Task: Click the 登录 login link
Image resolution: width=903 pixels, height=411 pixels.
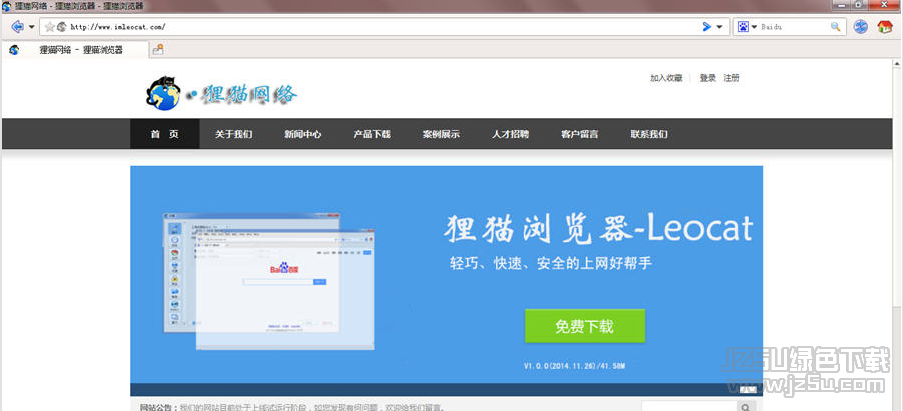Action: 707,78
